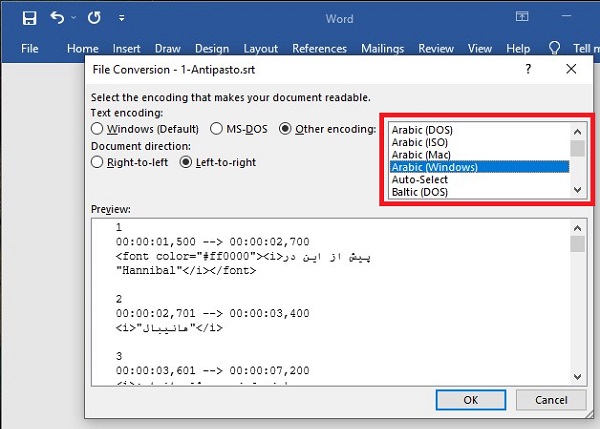Select Arabic (Windows) encoding

click(x=479, y=167)
